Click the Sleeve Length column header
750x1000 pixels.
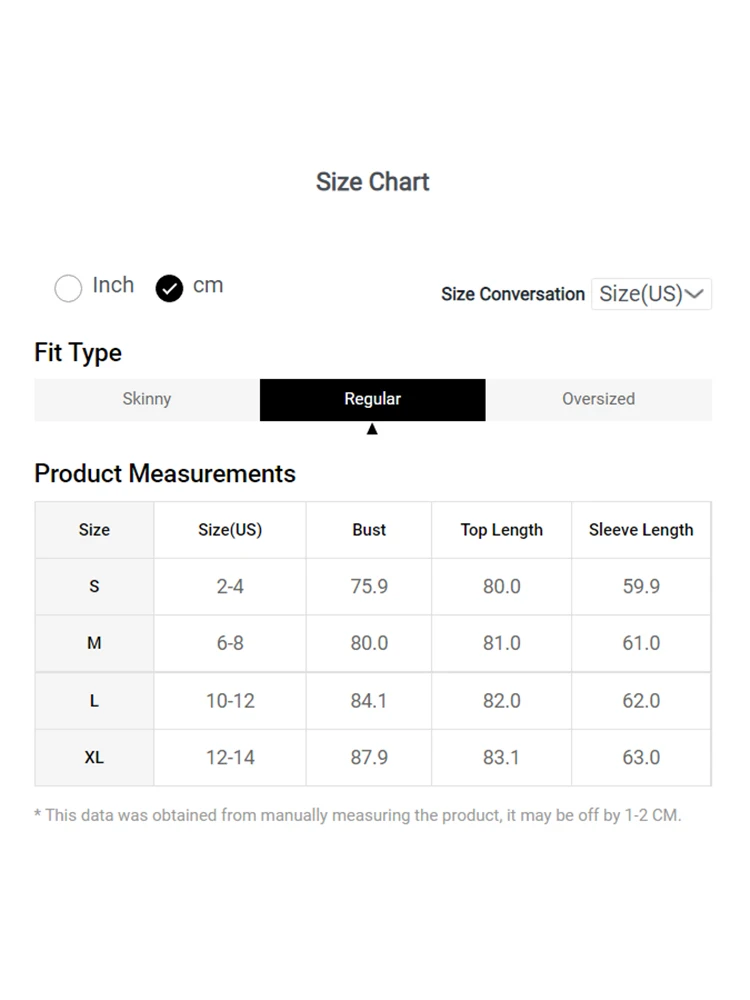(641, 530)
